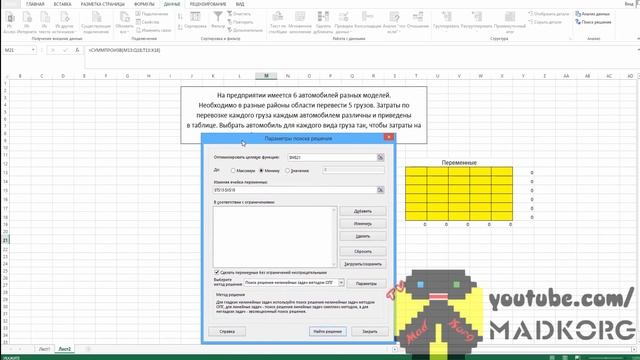
Task: Toggle the non-negative variables checkbox
Action: click(217, 272)
